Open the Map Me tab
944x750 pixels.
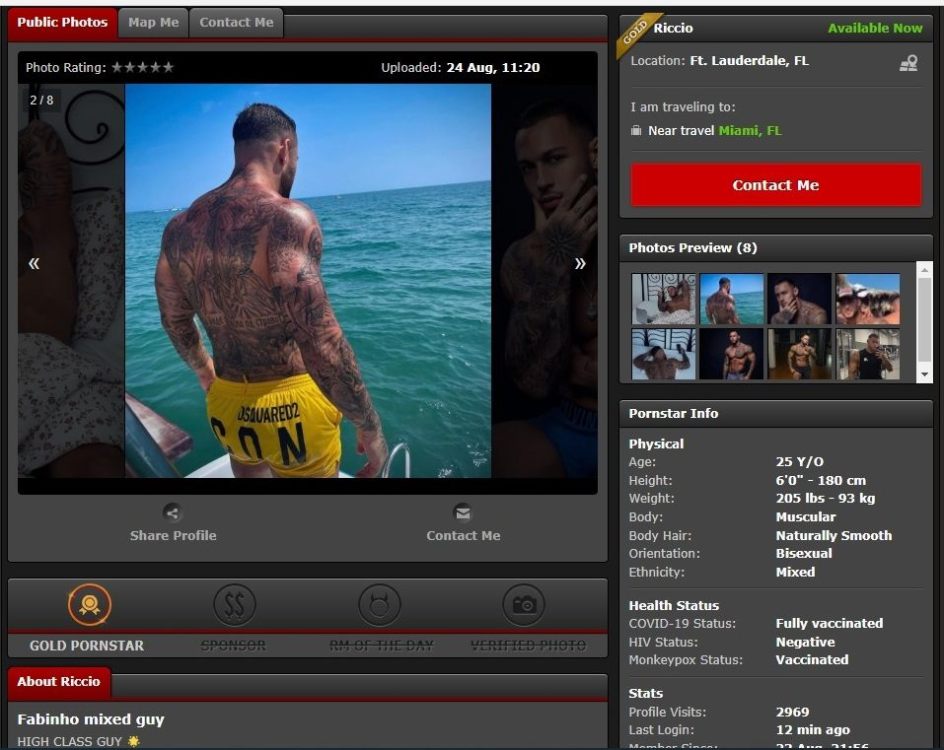153,23
